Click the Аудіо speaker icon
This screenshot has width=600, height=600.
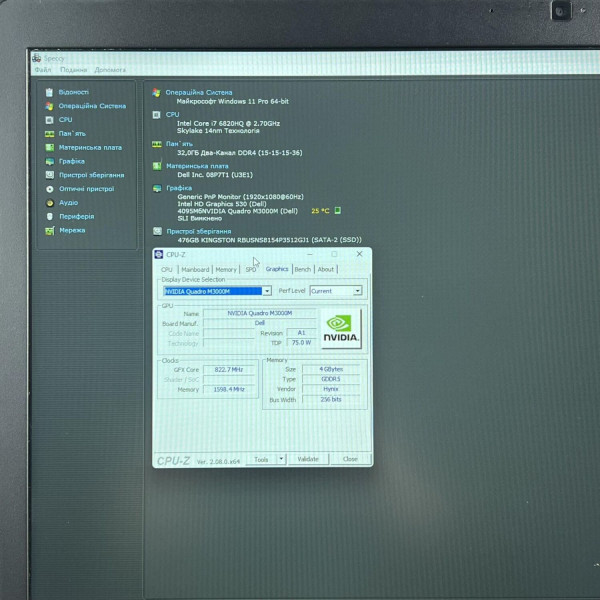pyautogui.click(x=50, y=203)
